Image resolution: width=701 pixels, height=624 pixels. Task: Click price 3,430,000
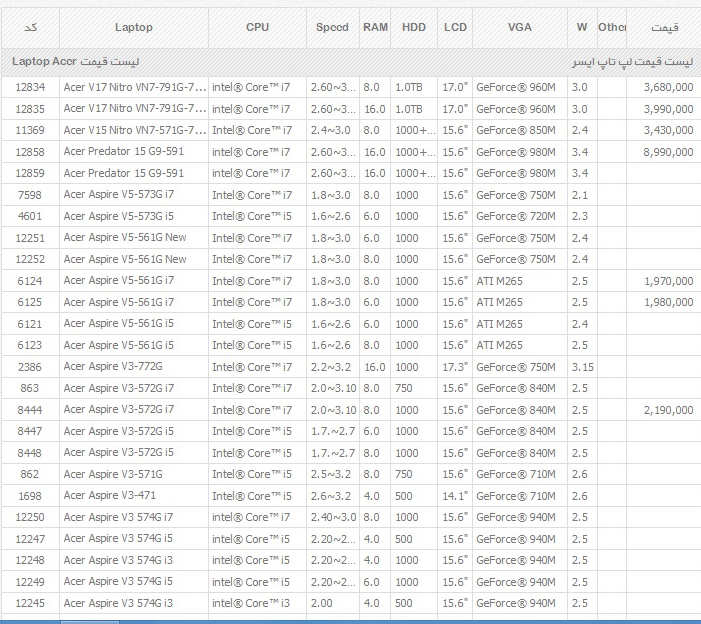coord(668,131)
